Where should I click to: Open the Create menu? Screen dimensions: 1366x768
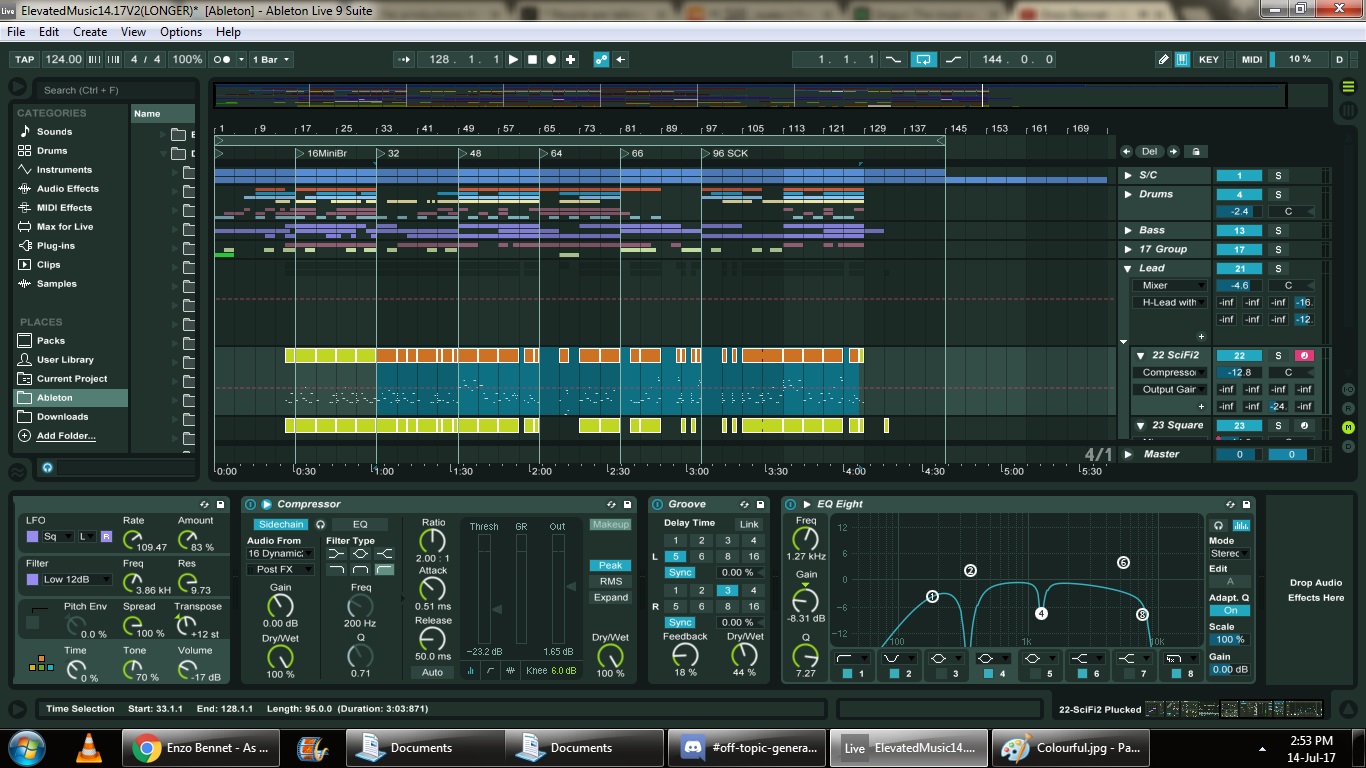point(90,32)
